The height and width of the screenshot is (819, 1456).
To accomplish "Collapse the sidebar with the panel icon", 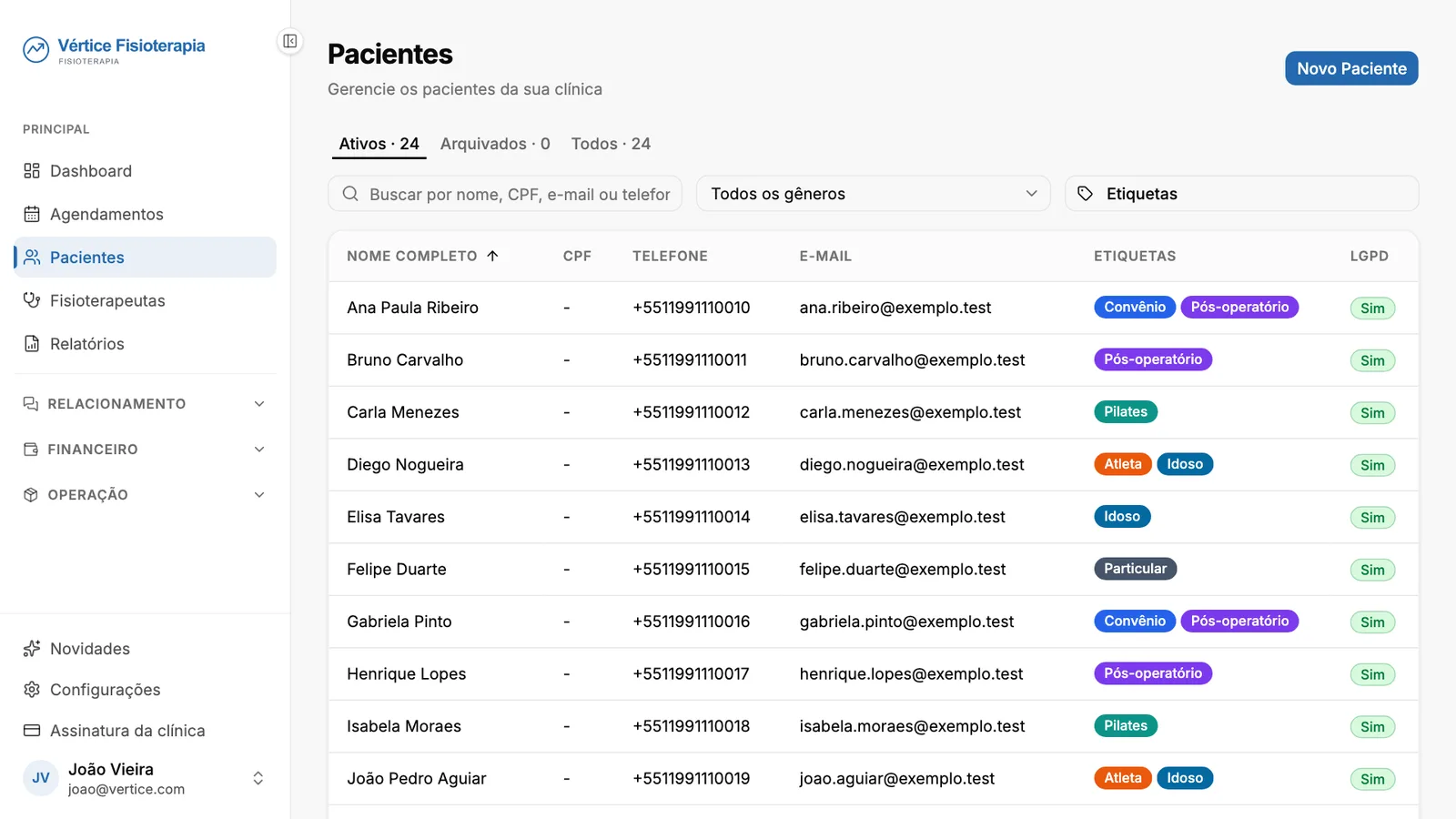I will pos(289,41).
